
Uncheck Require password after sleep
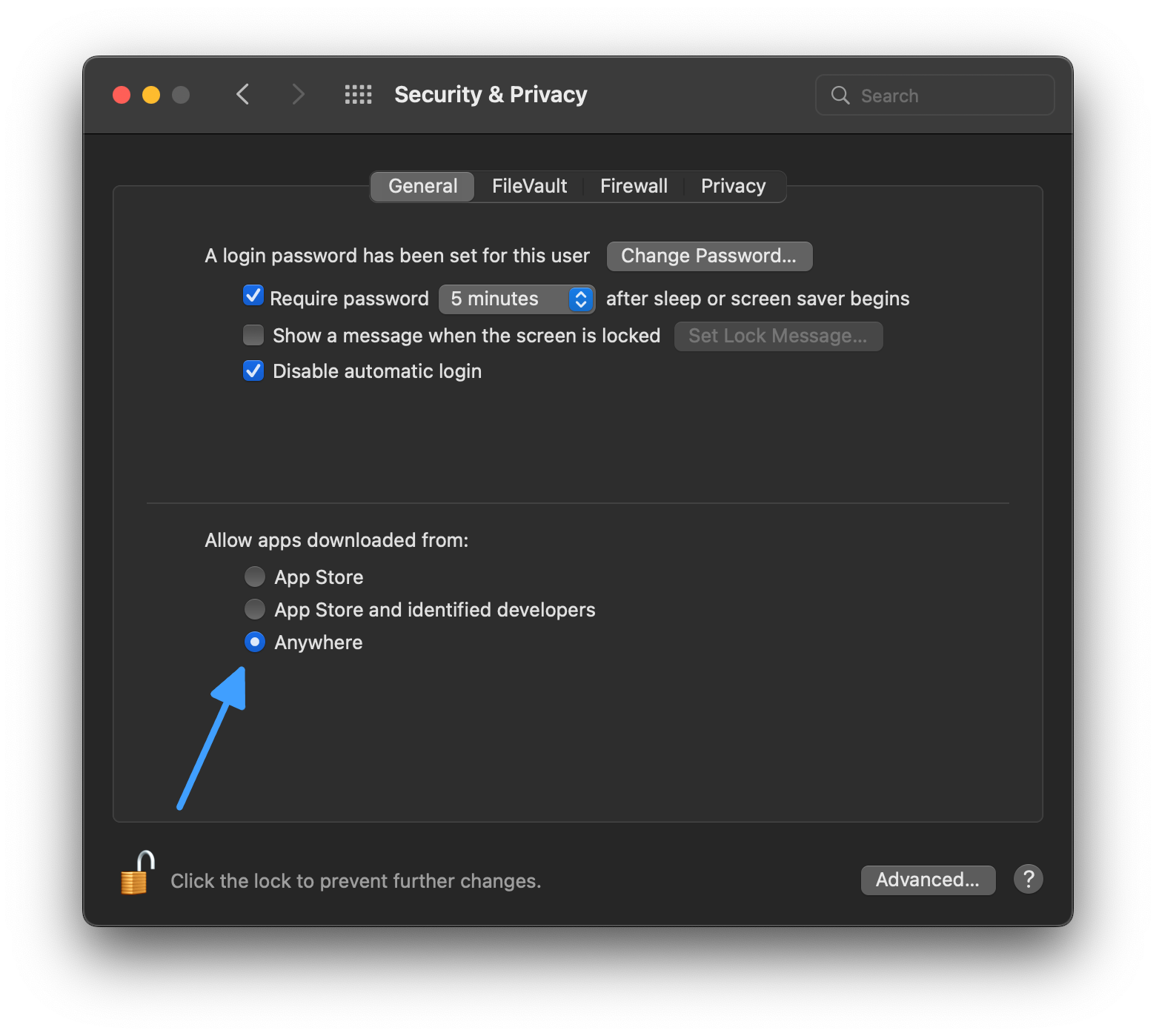pos(253,296)
